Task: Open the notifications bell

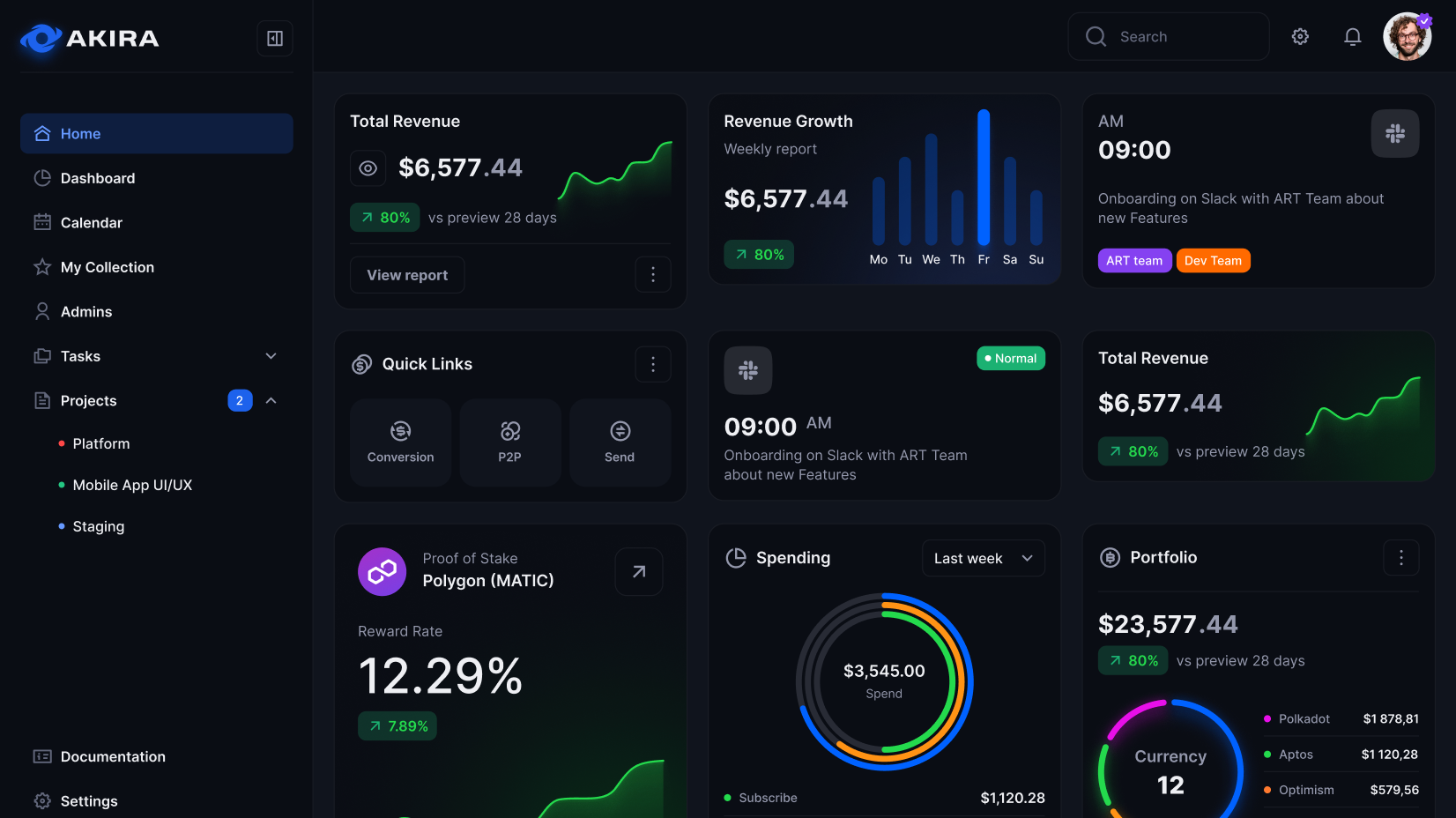Action: (x=1352, y=36)
